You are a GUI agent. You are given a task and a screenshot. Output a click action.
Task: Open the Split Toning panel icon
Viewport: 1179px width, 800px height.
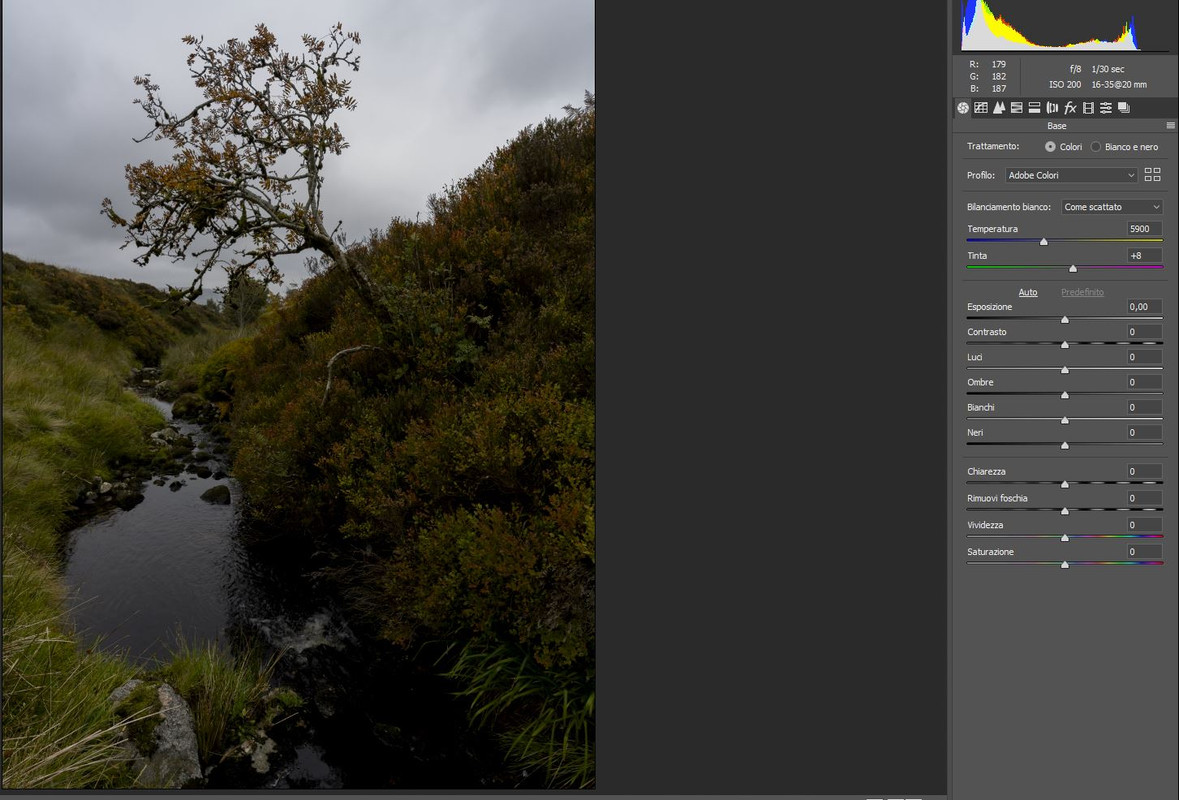coord(1035,108)
